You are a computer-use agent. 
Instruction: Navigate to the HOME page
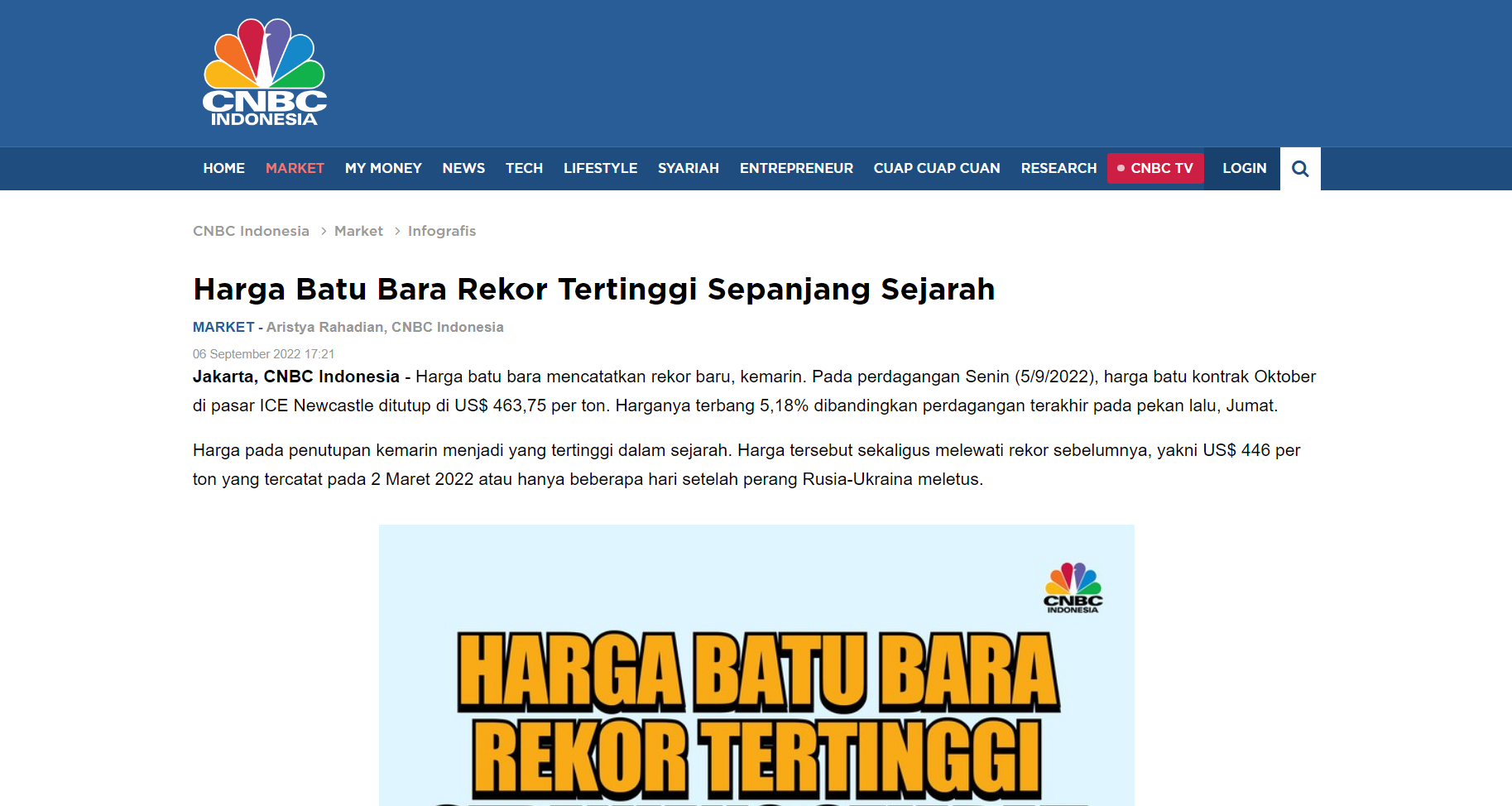223,168
